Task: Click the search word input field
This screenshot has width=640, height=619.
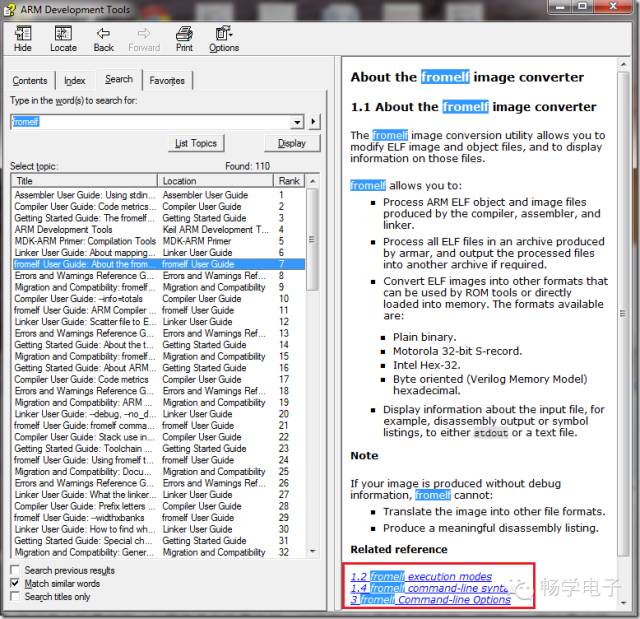Action: (151, 122)
